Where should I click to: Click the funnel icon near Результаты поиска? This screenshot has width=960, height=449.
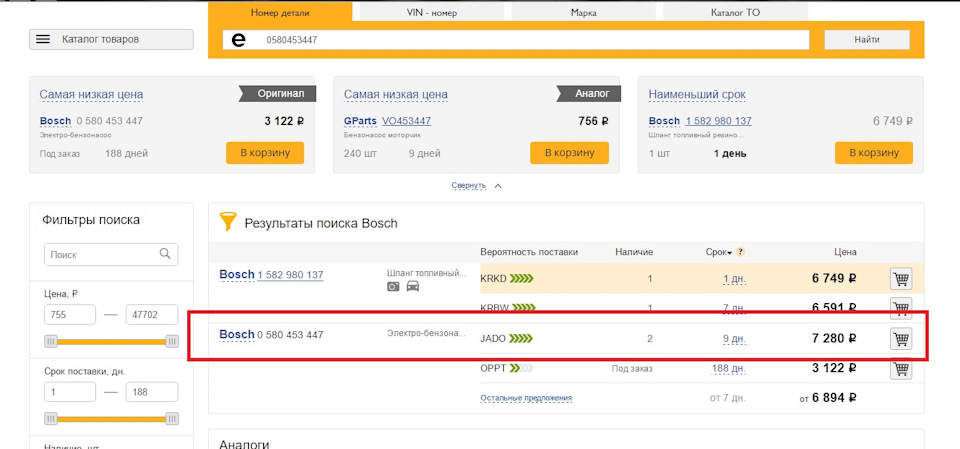[x=228, y=222]
